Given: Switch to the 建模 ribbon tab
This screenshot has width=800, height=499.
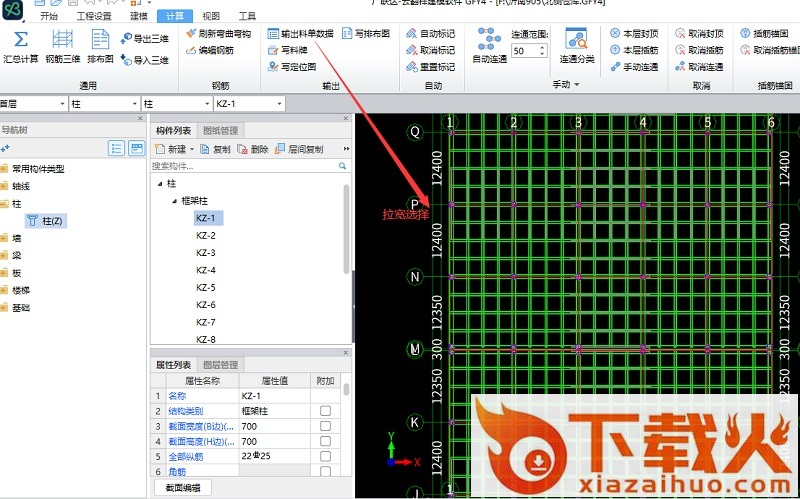Looking at the screenshot, I should [x=140, y=17].
